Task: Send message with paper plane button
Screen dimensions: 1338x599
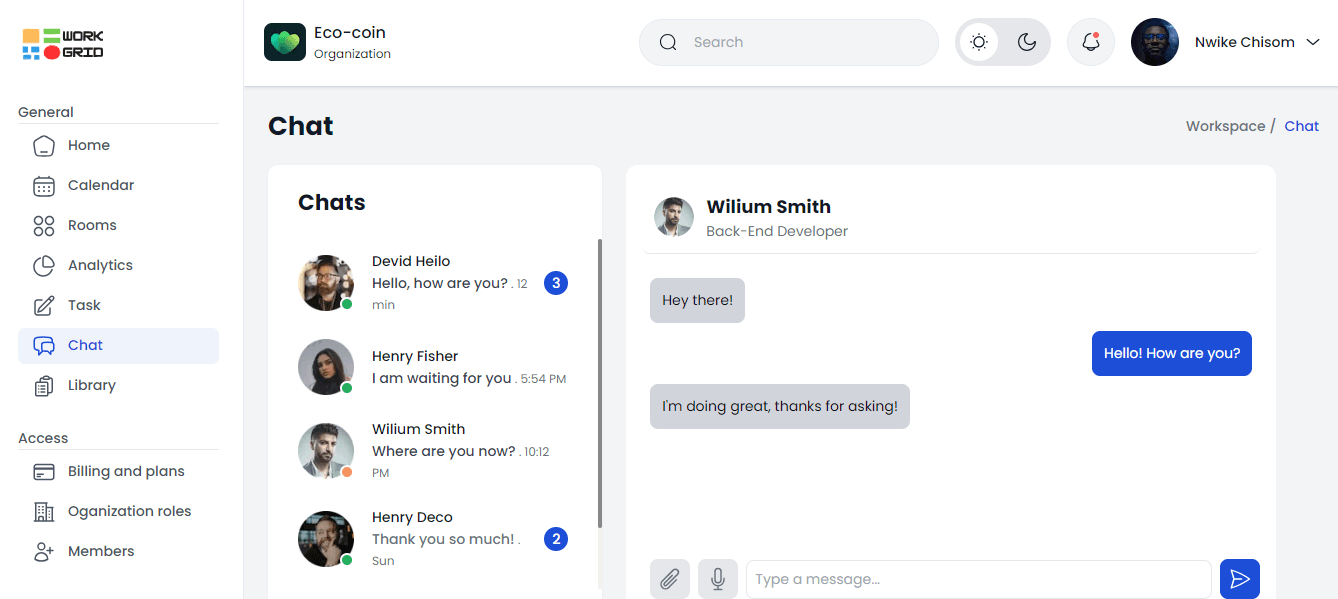Action: tap(1240, 579)
